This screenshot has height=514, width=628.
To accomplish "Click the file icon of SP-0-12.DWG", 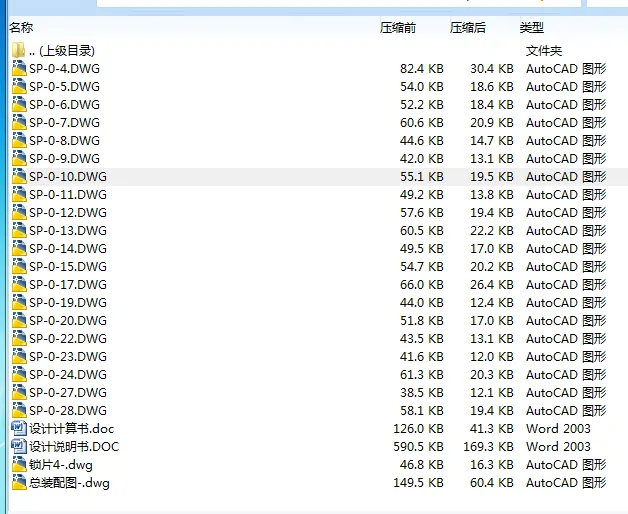I will 19,213.
